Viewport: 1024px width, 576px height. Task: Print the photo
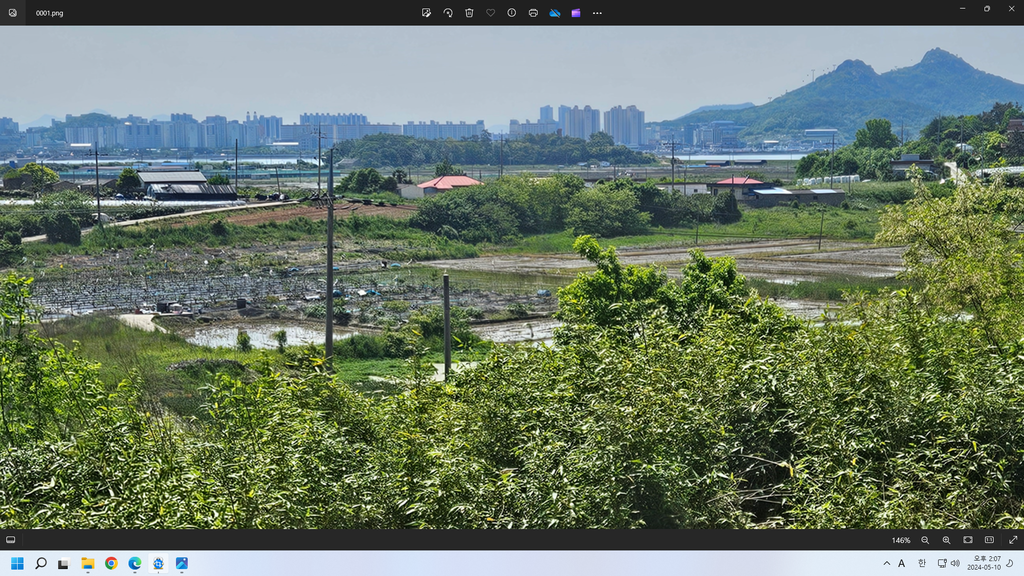pos(533,12)
